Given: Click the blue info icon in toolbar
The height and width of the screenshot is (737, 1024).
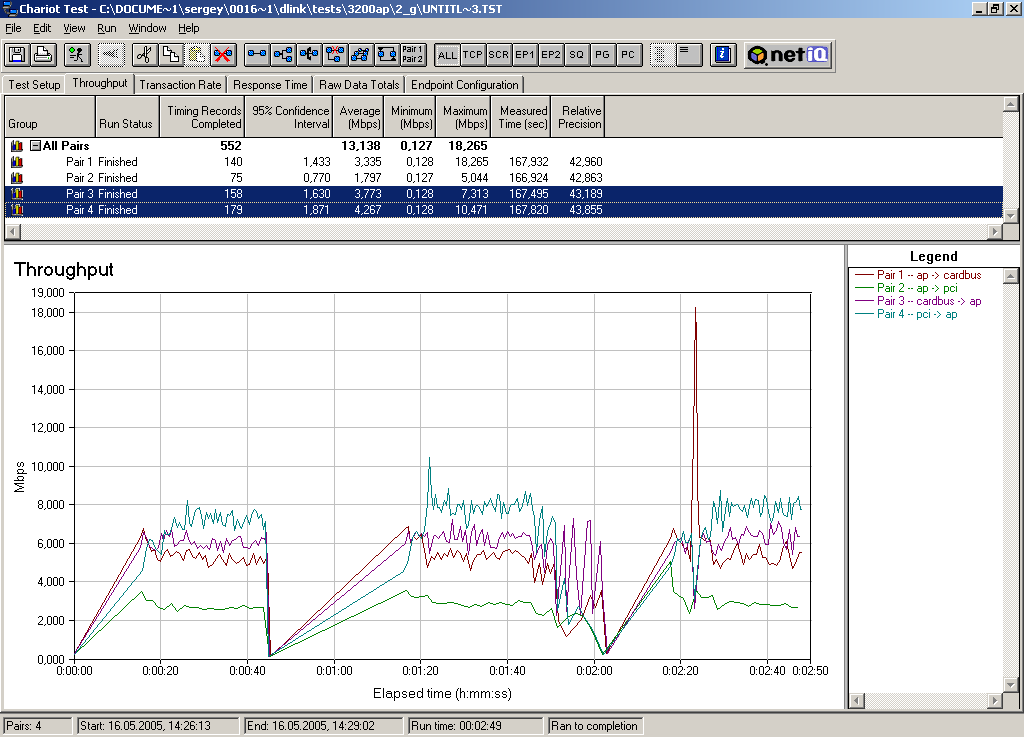Looking at the screenshot, I should pos(724,55).
